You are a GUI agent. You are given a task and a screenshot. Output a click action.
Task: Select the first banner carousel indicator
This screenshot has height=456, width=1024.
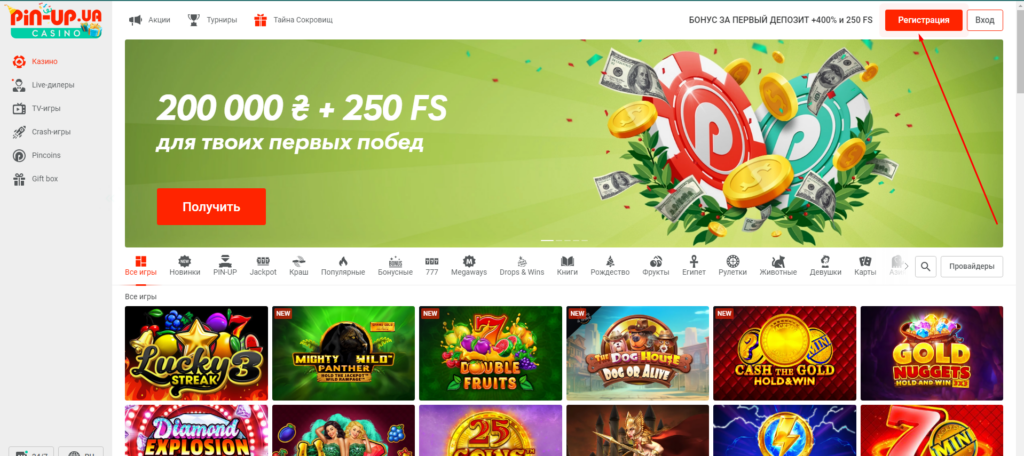coord(547,240)
